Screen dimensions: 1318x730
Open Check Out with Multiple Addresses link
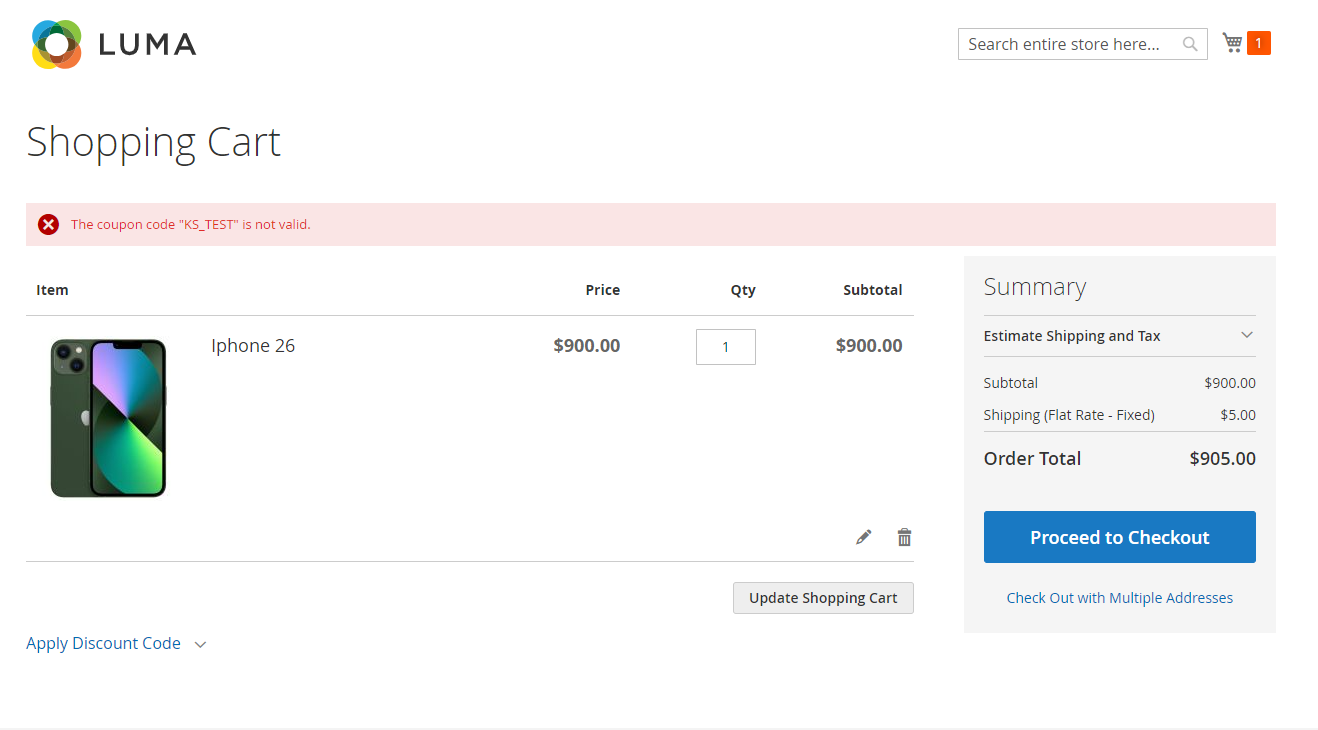click(1119, 598)
